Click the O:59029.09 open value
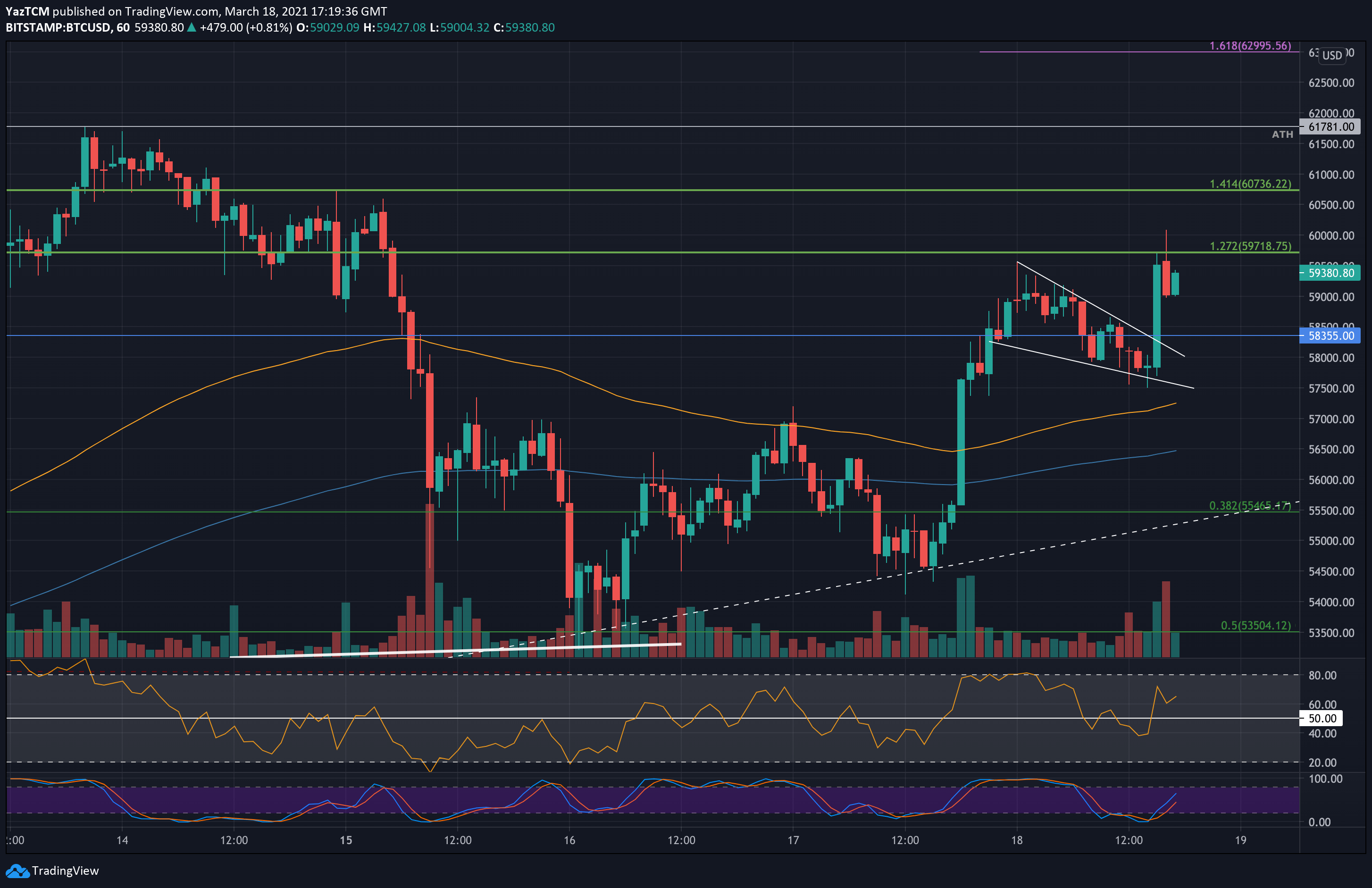 coord(327,28)
